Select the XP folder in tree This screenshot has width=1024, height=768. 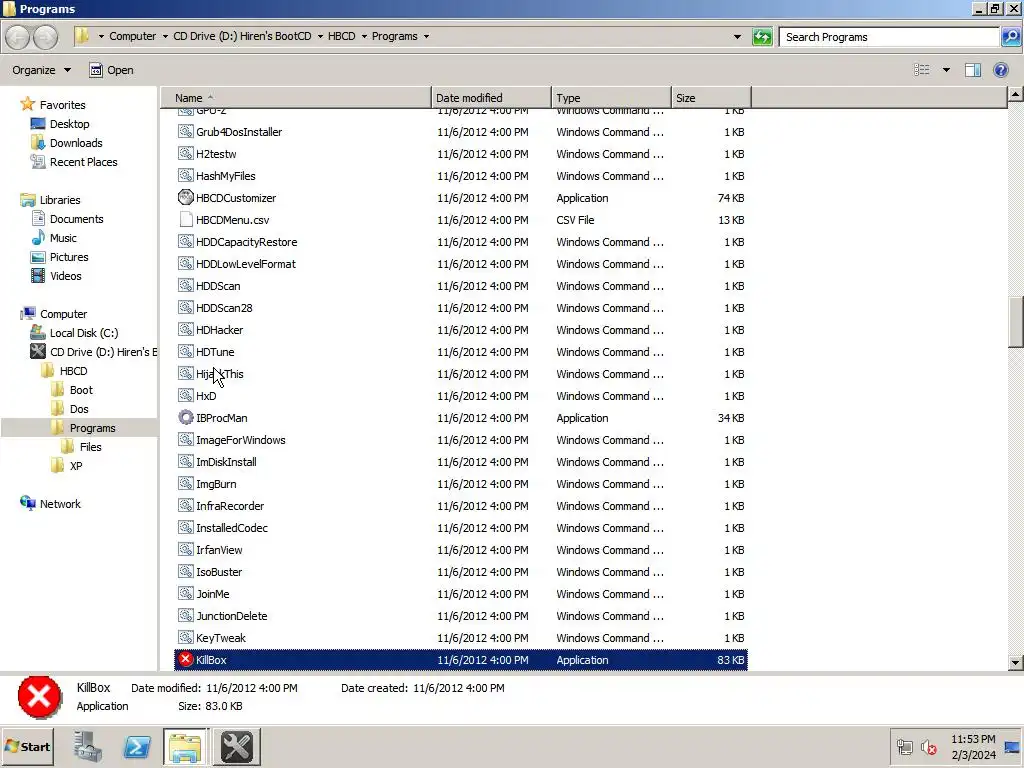pyautogui.click(x=76, y=466)
